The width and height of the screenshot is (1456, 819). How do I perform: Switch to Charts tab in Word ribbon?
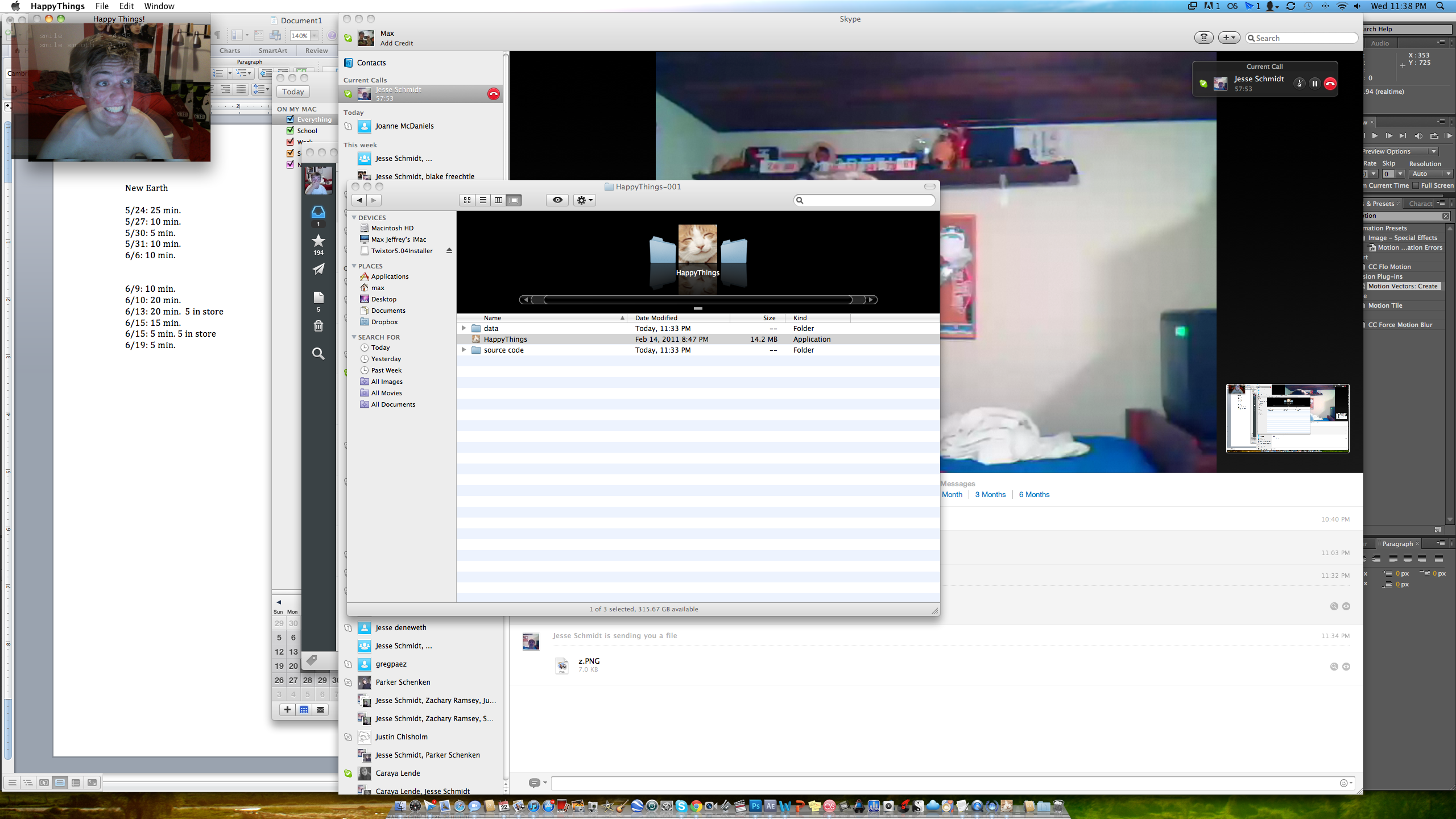pos(230,51)
